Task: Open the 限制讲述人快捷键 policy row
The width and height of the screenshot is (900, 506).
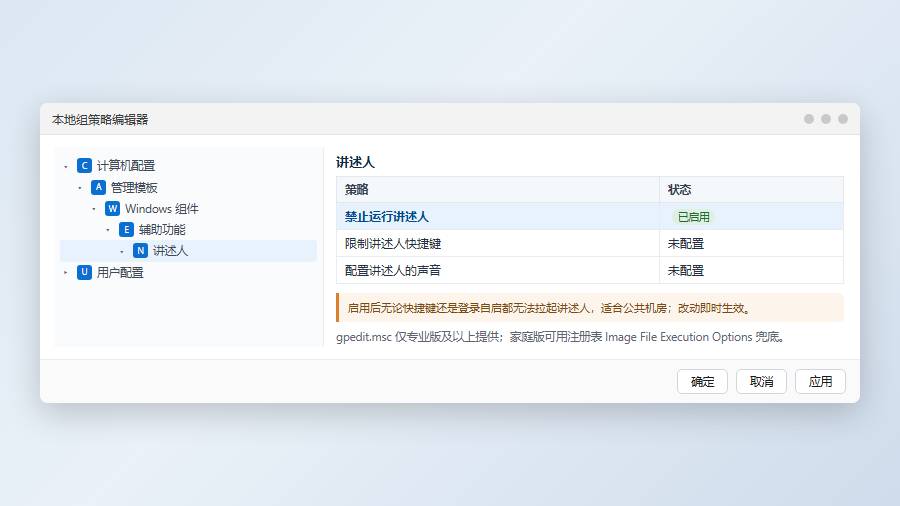Action: tap(589, 243)
